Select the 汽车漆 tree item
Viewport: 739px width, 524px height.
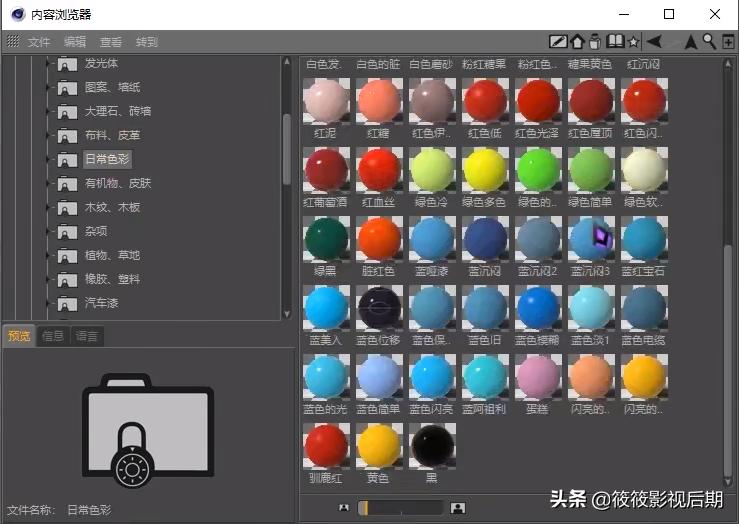101,303
